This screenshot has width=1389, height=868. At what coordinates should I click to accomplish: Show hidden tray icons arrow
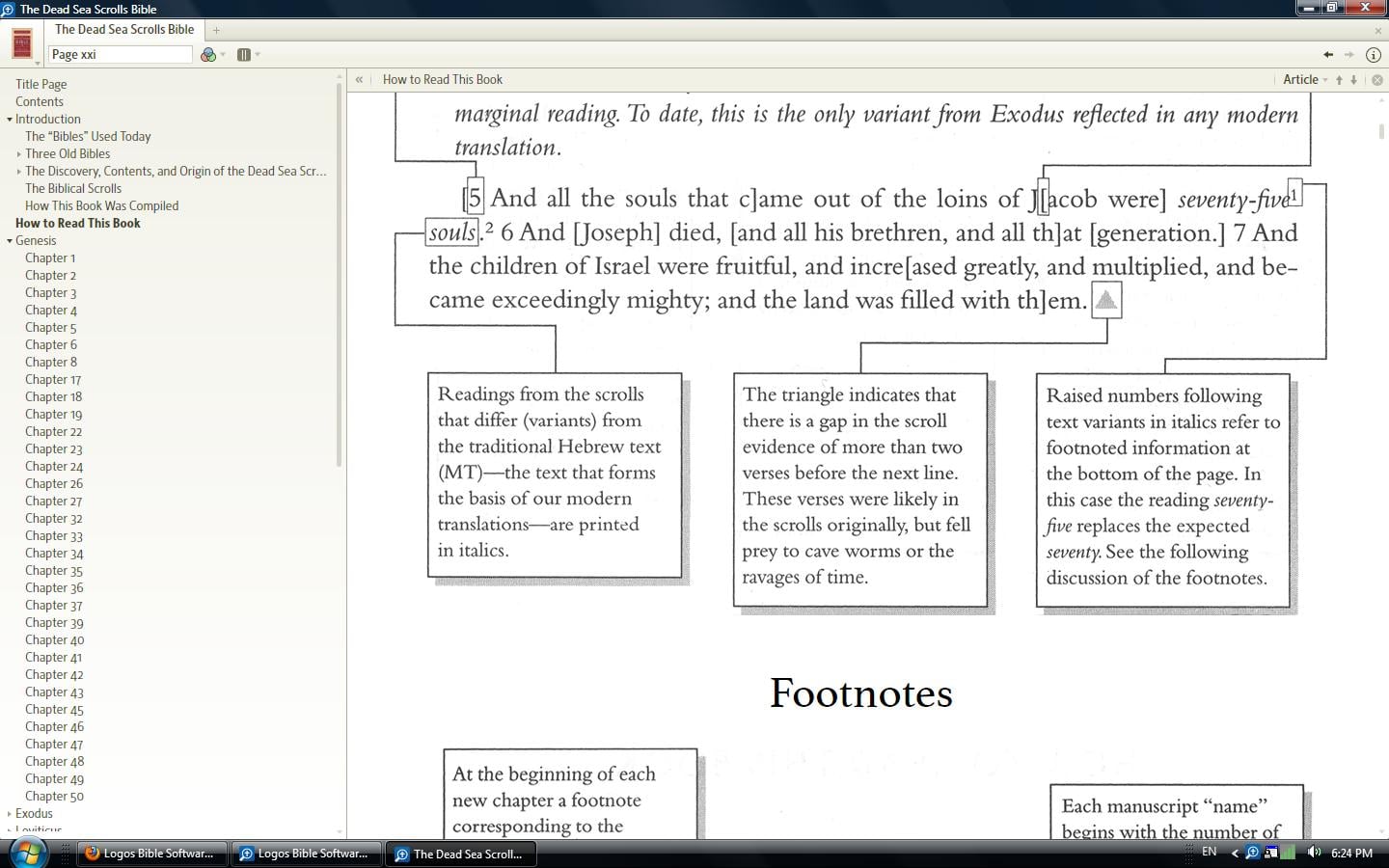coord(1235,853)
